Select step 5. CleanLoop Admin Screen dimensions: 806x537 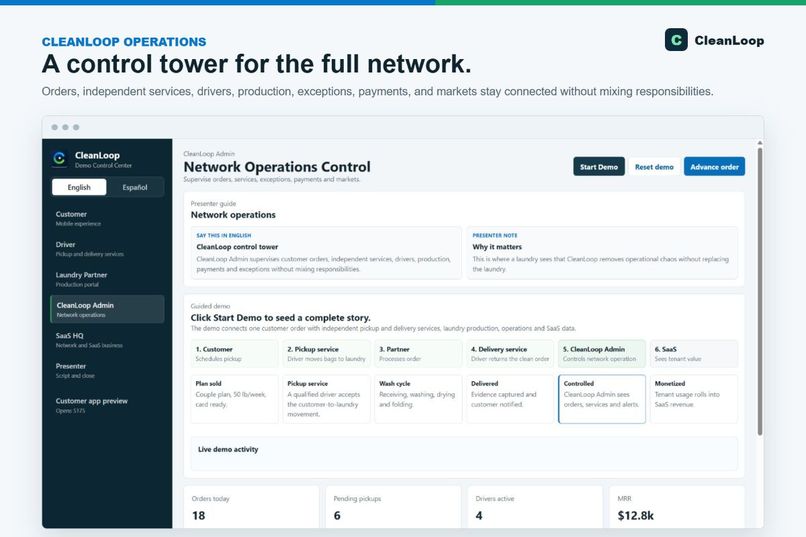pos(602,354)
